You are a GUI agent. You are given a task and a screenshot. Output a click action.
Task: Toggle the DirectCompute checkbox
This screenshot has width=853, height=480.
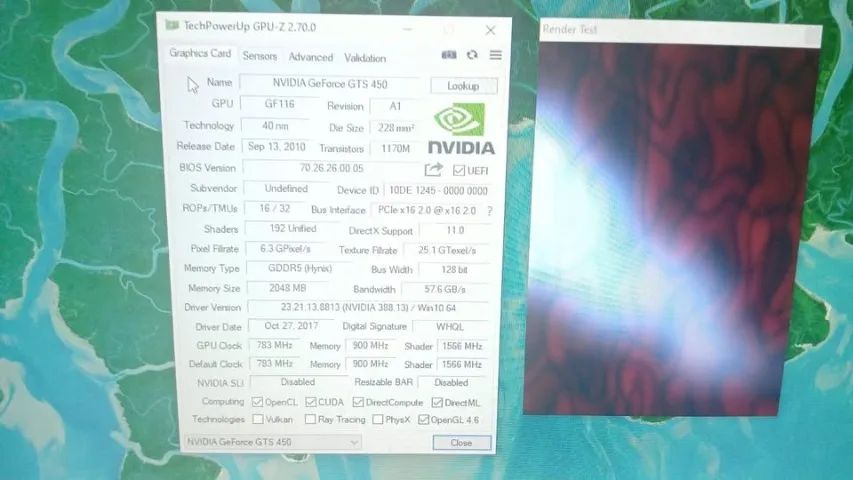[358, 402]
